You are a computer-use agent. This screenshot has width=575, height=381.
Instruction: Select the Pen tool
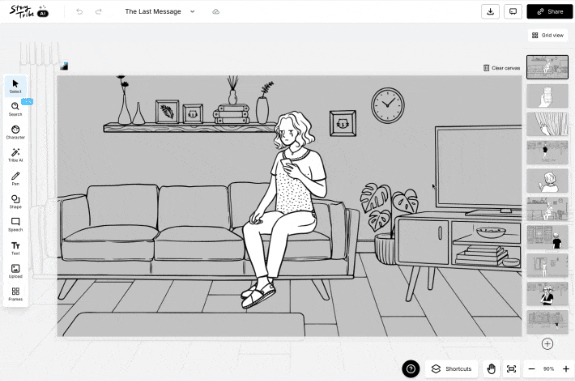15,178
